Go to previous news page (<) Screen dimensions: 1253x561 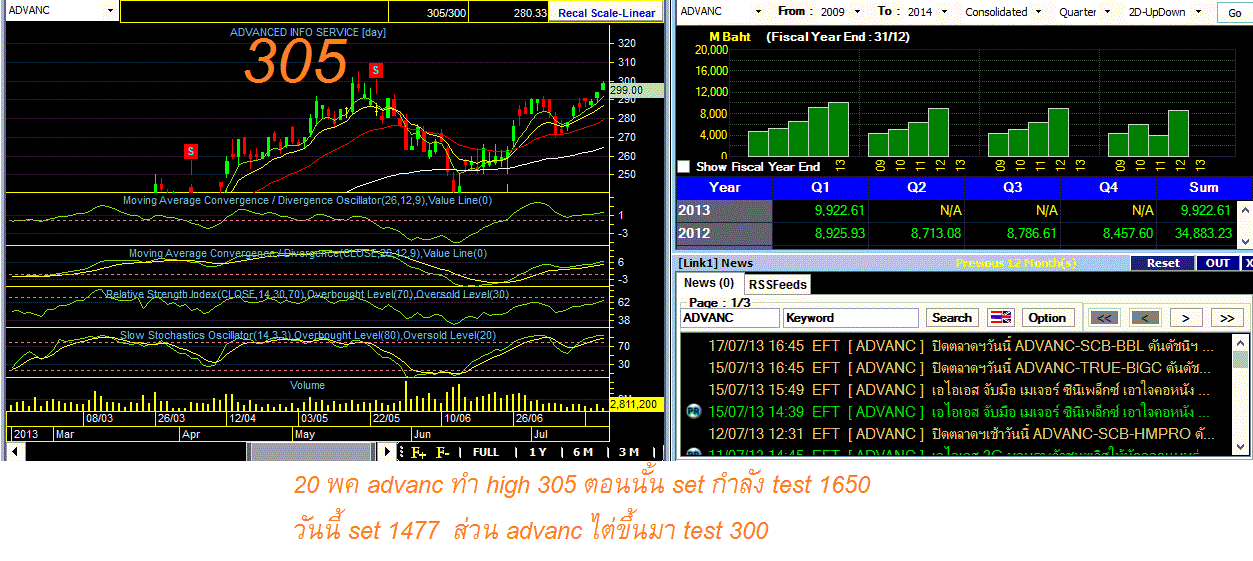[x=1144, y=318]
